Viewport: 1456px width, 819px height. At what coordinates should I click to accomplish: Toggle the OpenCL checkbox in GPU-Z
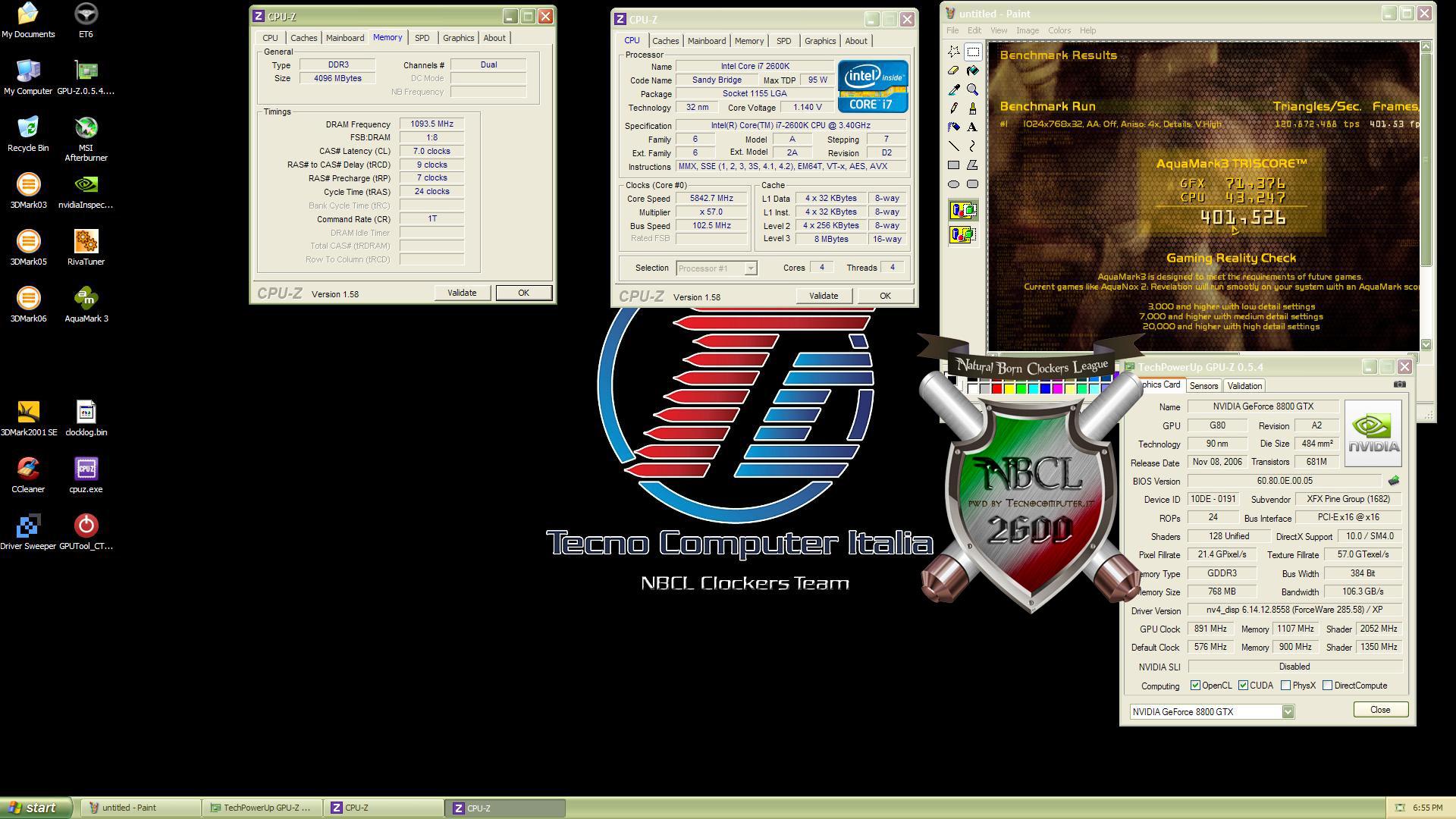[x=1195, y=686]
